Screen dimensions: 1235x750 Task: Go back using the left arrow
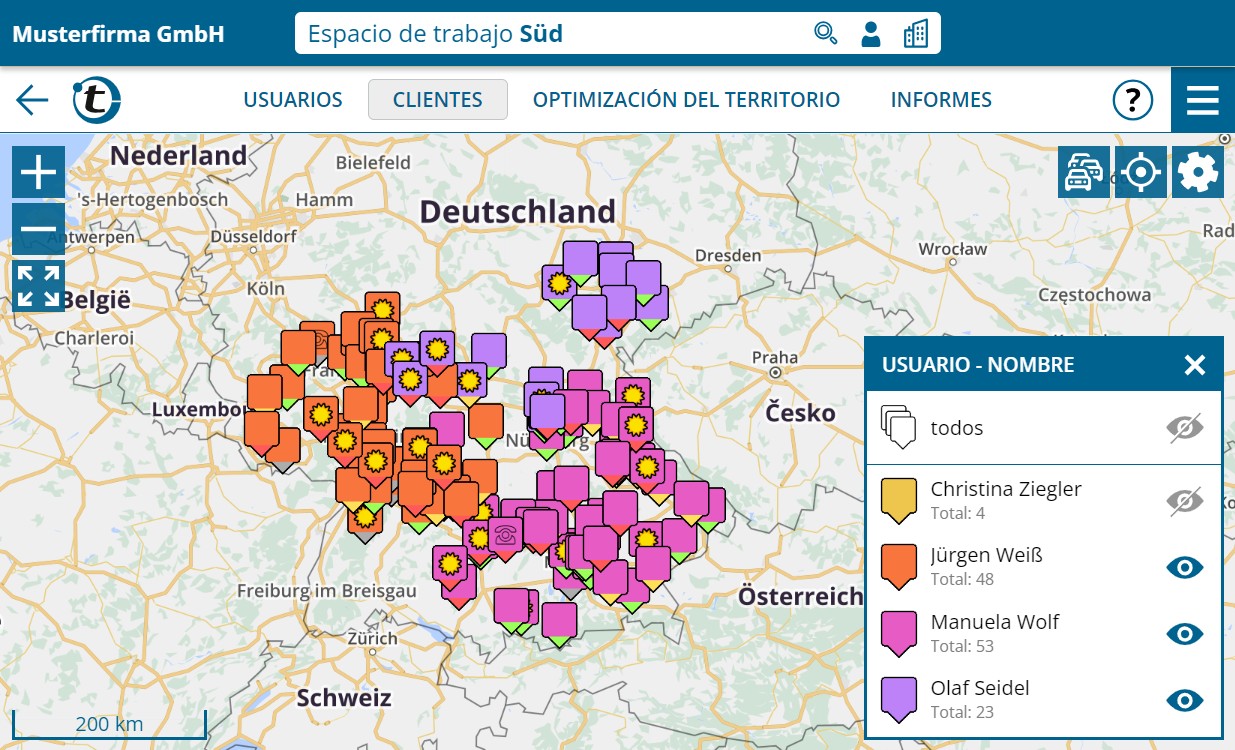coord(32,100)
